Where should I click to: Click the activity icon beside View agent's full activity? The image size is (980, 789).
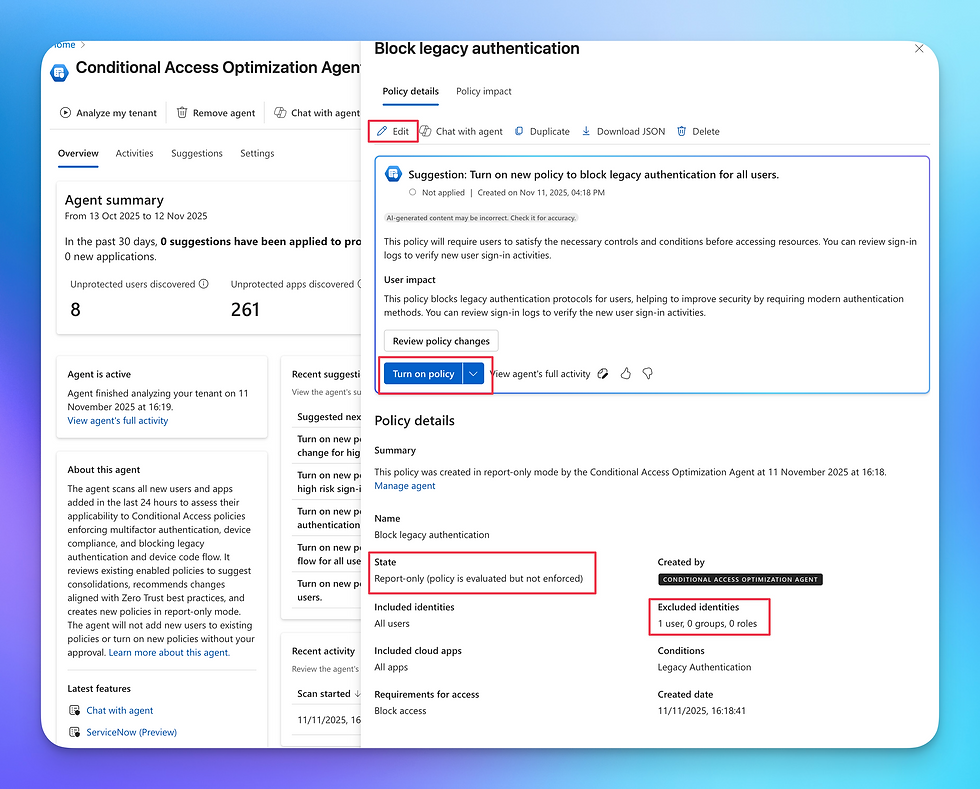tap(603, 373)
